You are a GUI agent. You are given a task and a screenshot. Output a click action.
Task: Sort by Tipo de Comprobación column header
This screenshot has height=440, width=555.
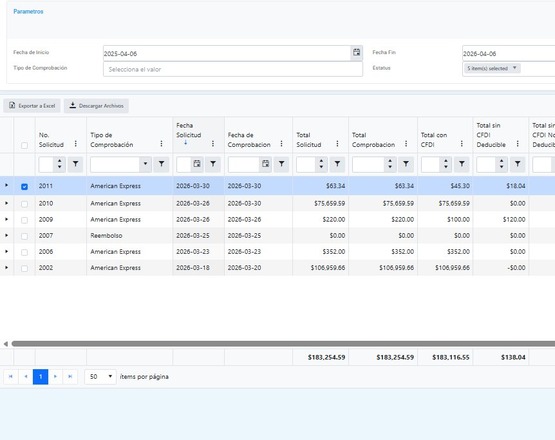pos(111,140)
